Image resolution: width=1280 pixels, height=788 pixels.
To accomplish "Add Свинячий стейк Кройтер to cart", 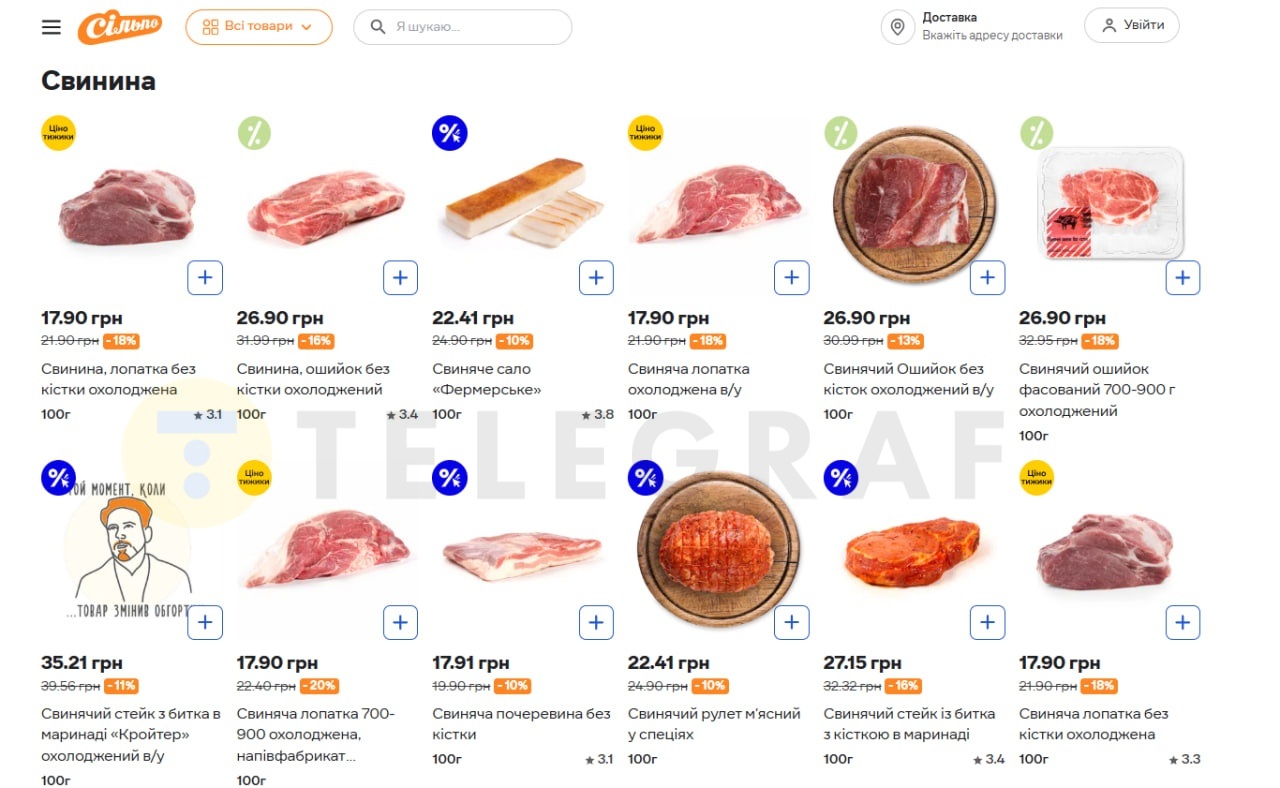I will click(205, 622).
